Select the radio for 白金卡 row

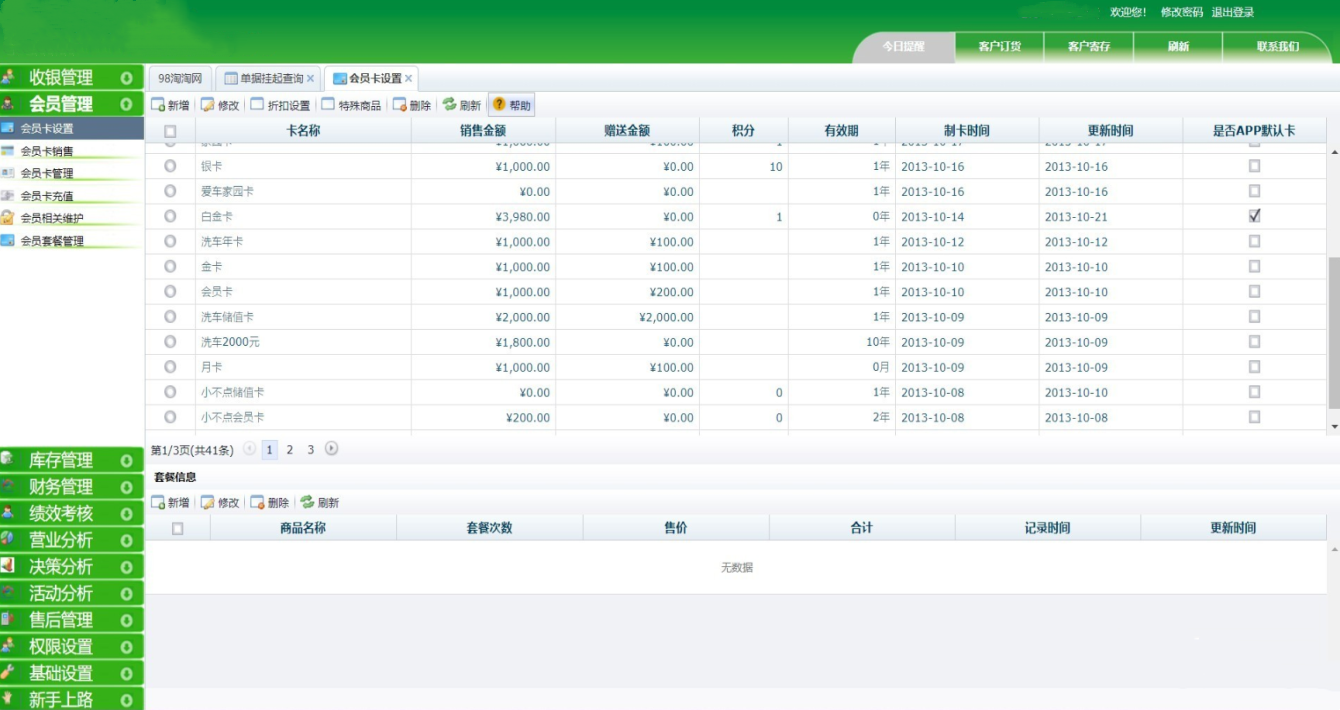[x=170, y=216]
